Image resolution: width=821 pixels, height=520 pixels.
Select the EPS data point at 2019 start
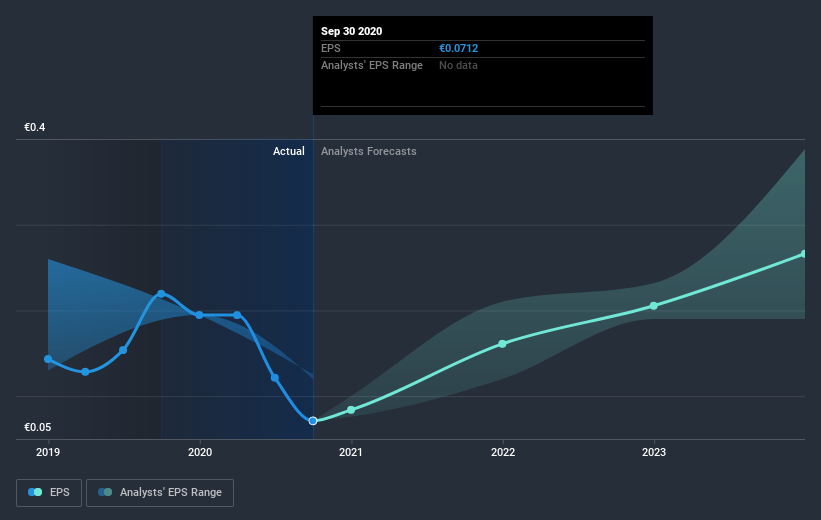[x=48, y=359]
